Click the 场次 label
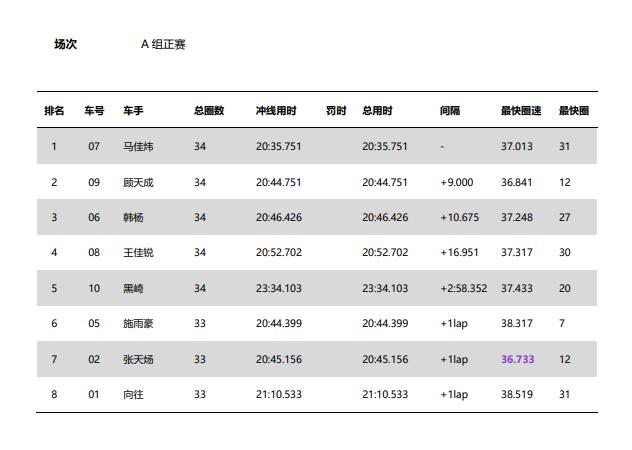The image size is (632, 450). 66,44
